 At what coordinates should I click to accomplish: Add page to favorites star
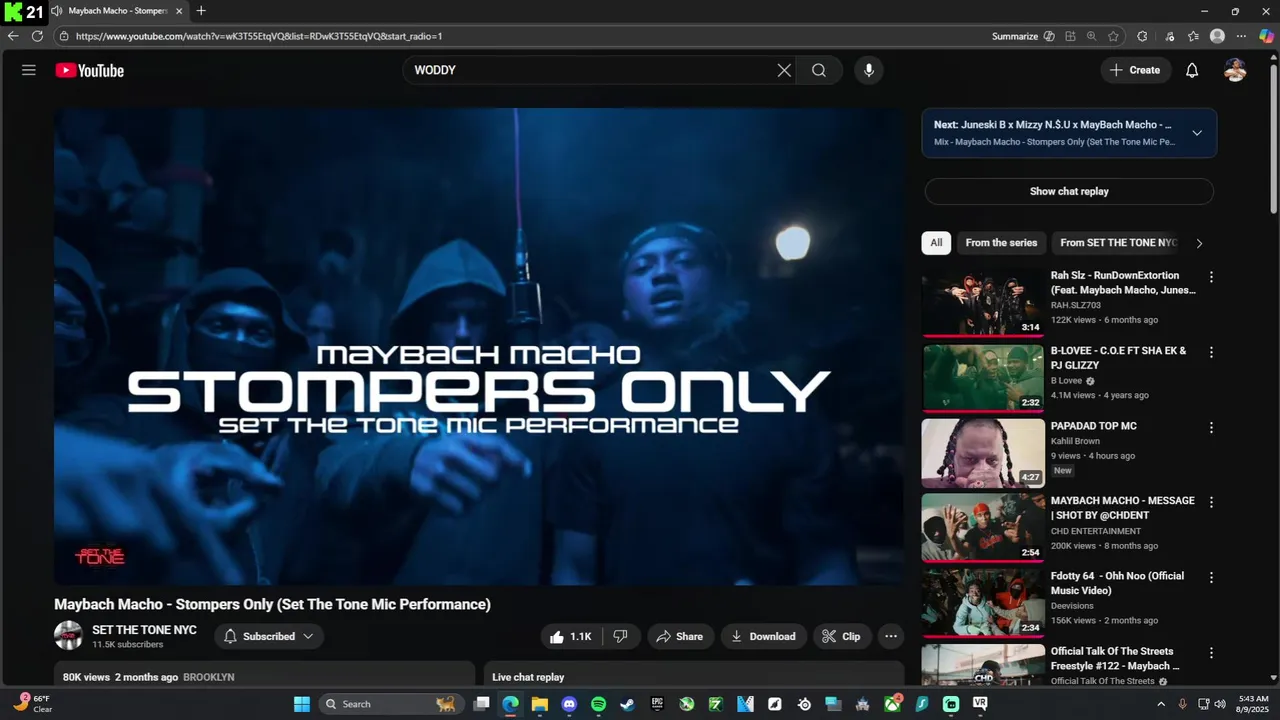coord(1113,36)
